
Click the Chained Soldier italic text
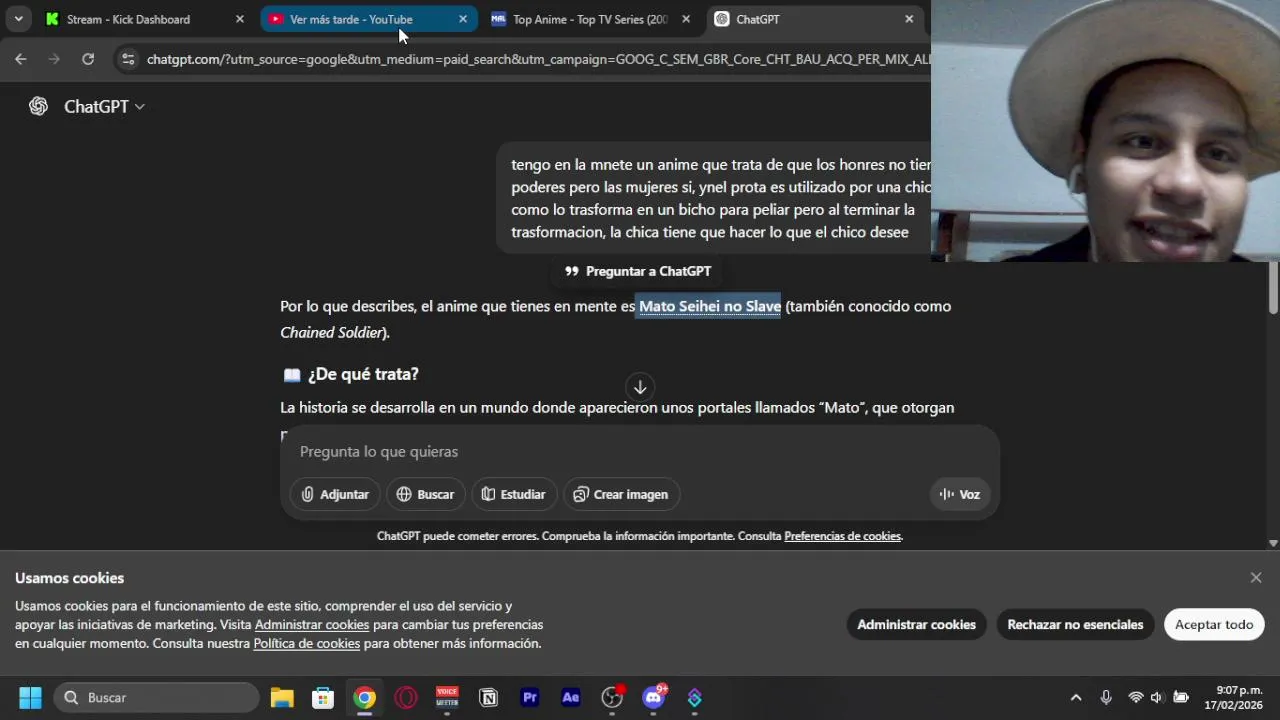tap(332, 332)
